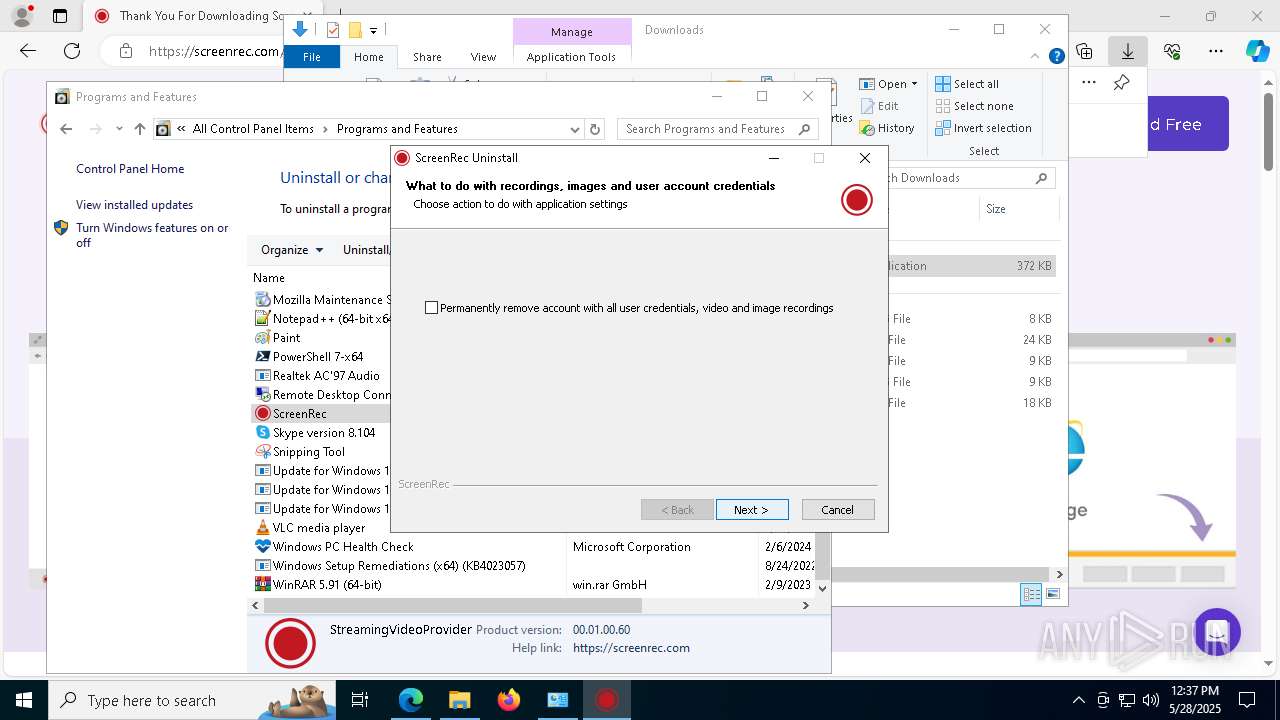This screenshot has height=720, width=1280.
Task: Refresh the Programs and Features address bar
Action: [x=595, y=129]
